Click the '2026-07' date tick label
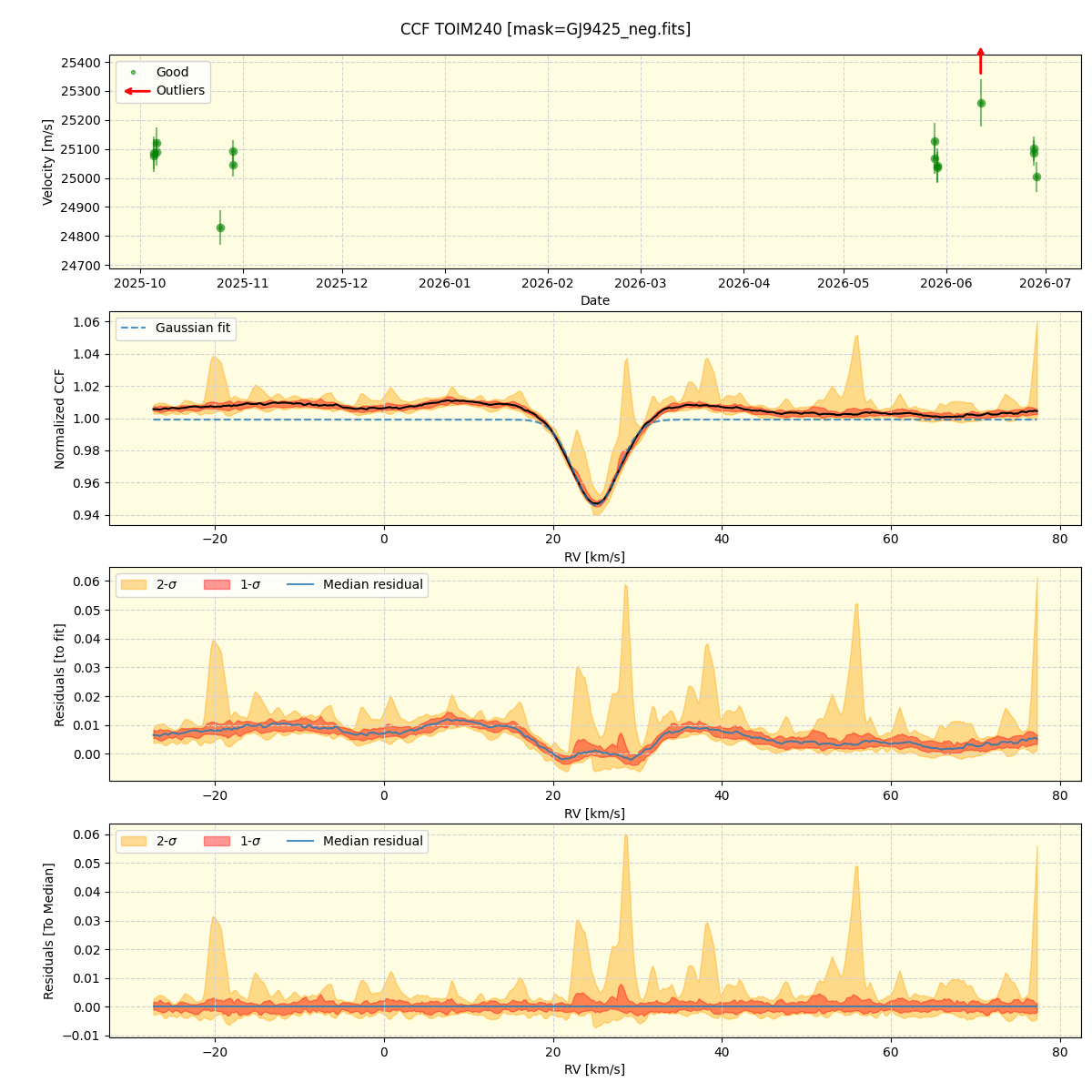 click(1046, 283)
